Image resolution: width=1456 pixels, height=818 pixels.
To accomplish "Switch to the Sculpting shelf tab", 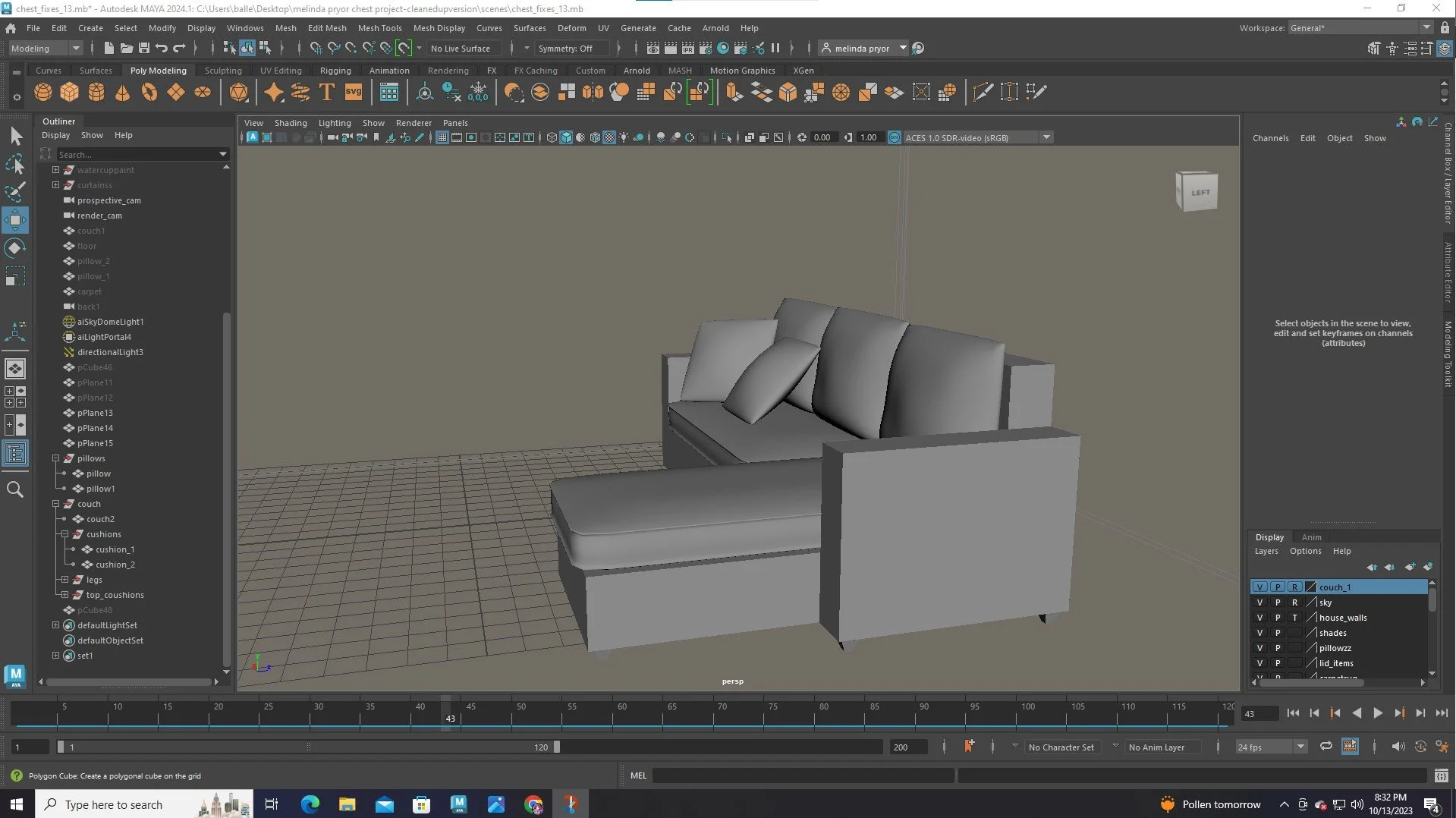I will point(223,71).
